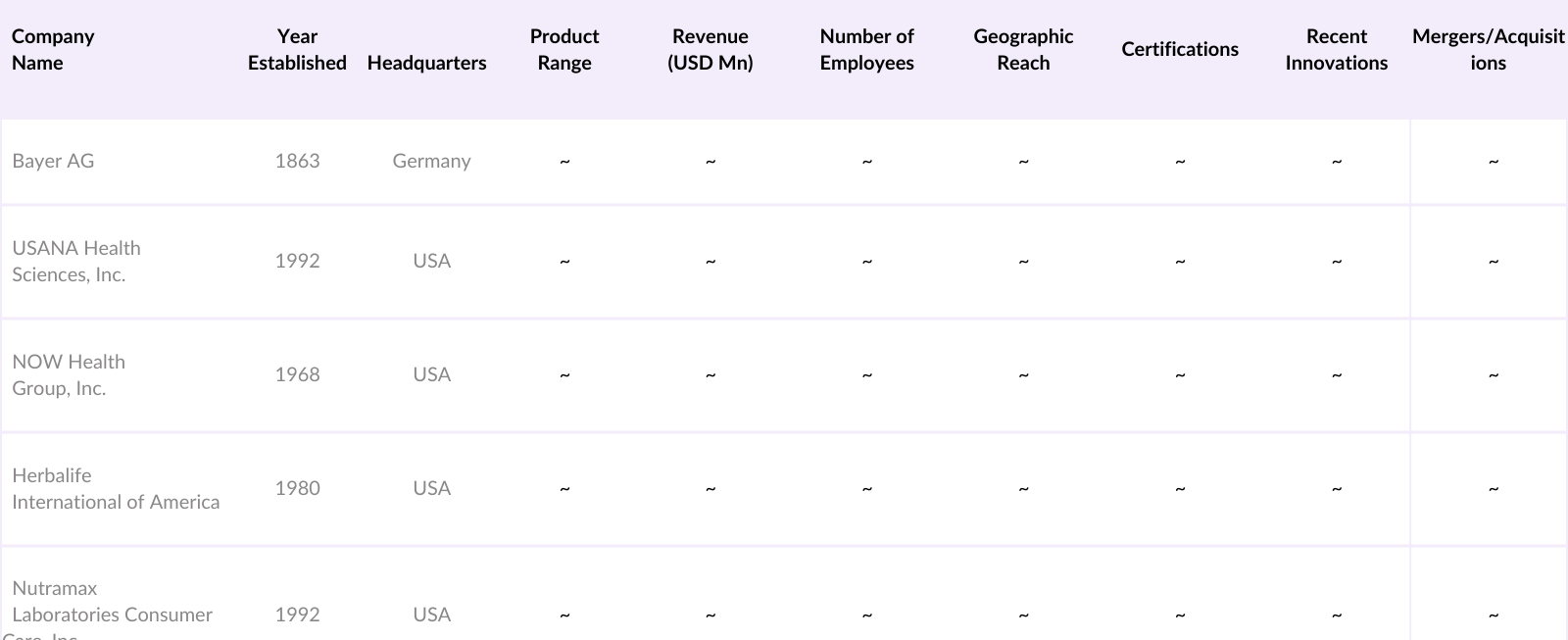Click the Mergers/Acquisitions column header
This screenshot has width=1568, height=640.
(x=1488, y=49)
